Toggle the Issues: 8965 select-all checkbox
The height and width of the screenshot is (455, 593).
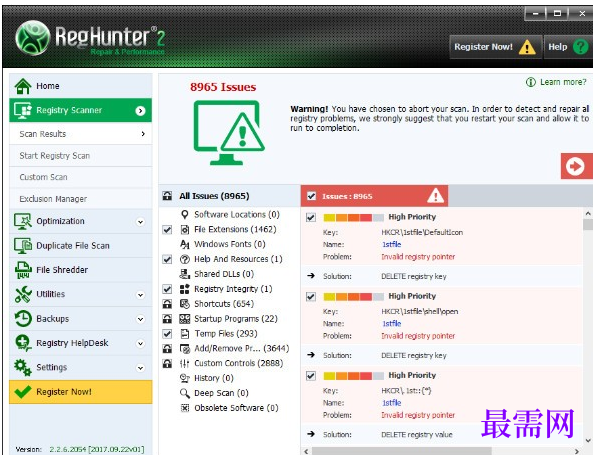[311, 196]
